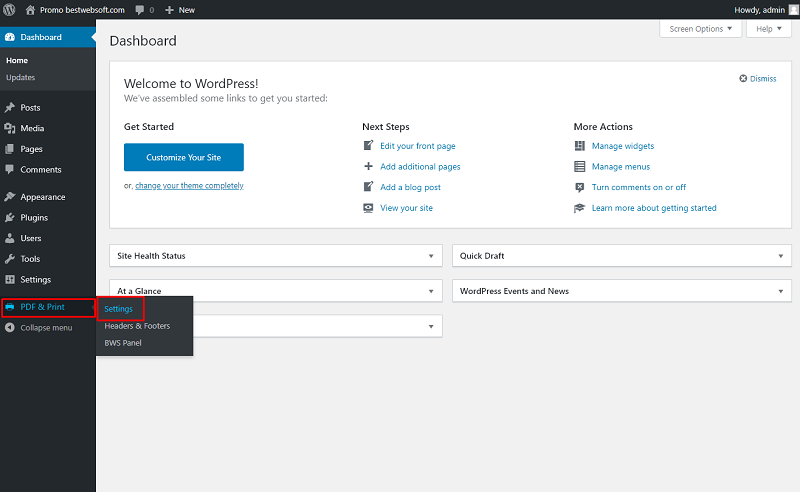Click the icon beside View your site

[x=368, y=208]
